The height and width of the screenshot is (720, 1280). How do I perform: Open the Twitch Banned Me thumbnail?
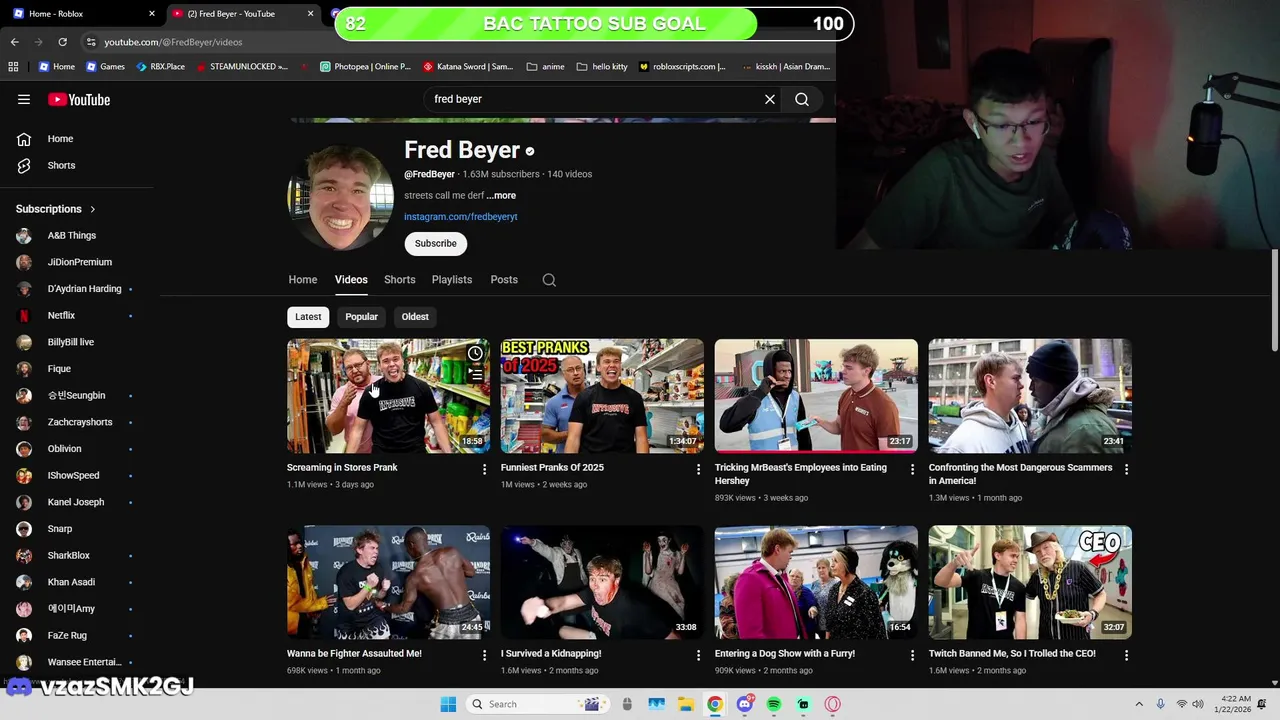click(1030, 582)
